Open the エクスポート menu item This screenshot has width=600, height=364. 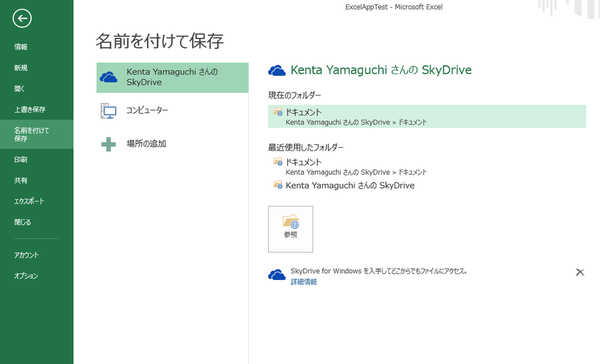pos(29,201)
